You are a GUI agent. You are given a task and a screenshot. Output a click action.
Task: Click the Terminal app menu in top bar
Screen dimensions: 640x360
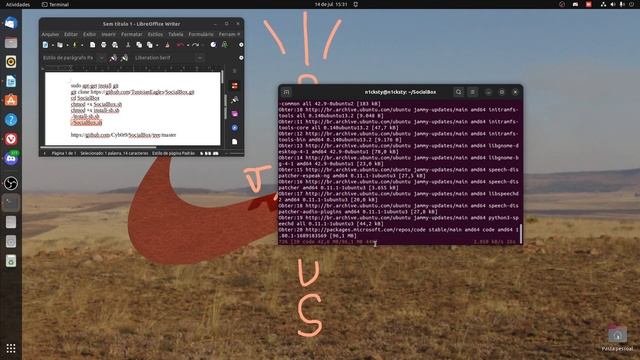(x=55, y=4)
